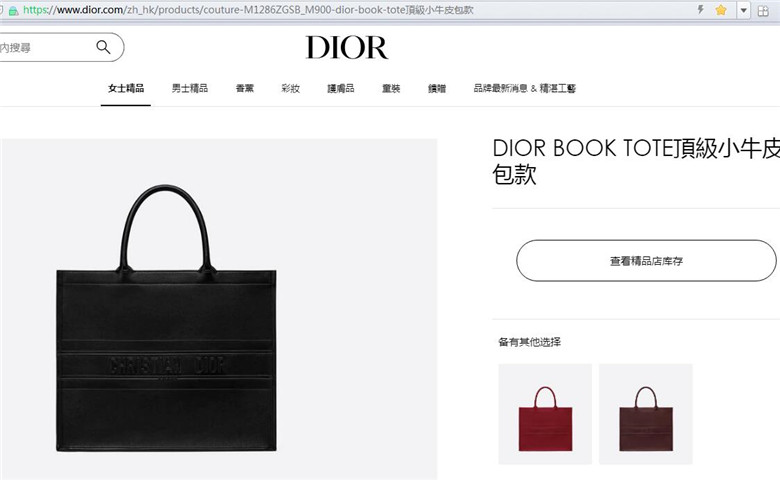Click the lightning bolt icon in address bar
This screenshot has width=780, height=480.
[701, 9]
